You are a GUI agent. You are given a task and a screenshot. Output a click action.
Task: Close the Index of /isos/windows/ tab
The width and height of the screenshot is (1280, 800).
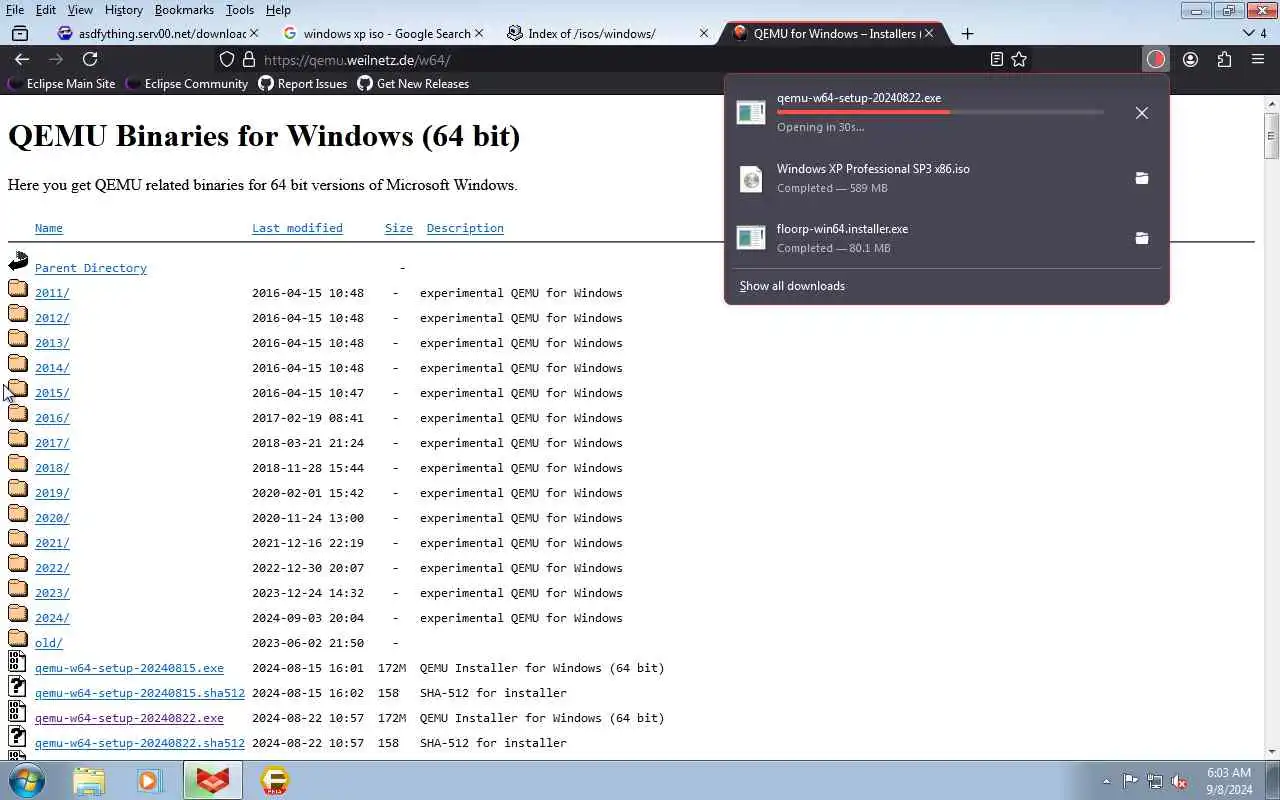(704, 33)
